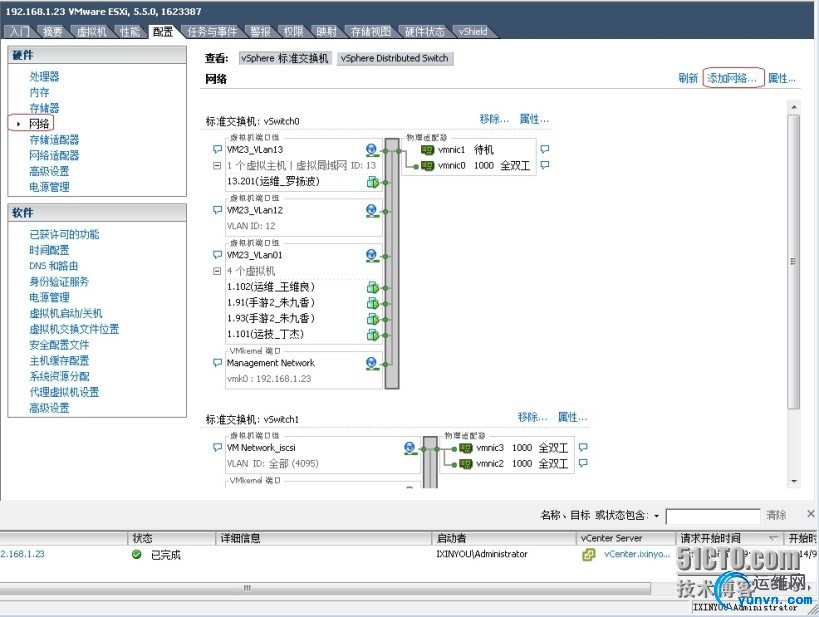Open info bubble beside VM Network_iscsi
Viewport: 819px width, 617px height.
(x=217, y=447)
